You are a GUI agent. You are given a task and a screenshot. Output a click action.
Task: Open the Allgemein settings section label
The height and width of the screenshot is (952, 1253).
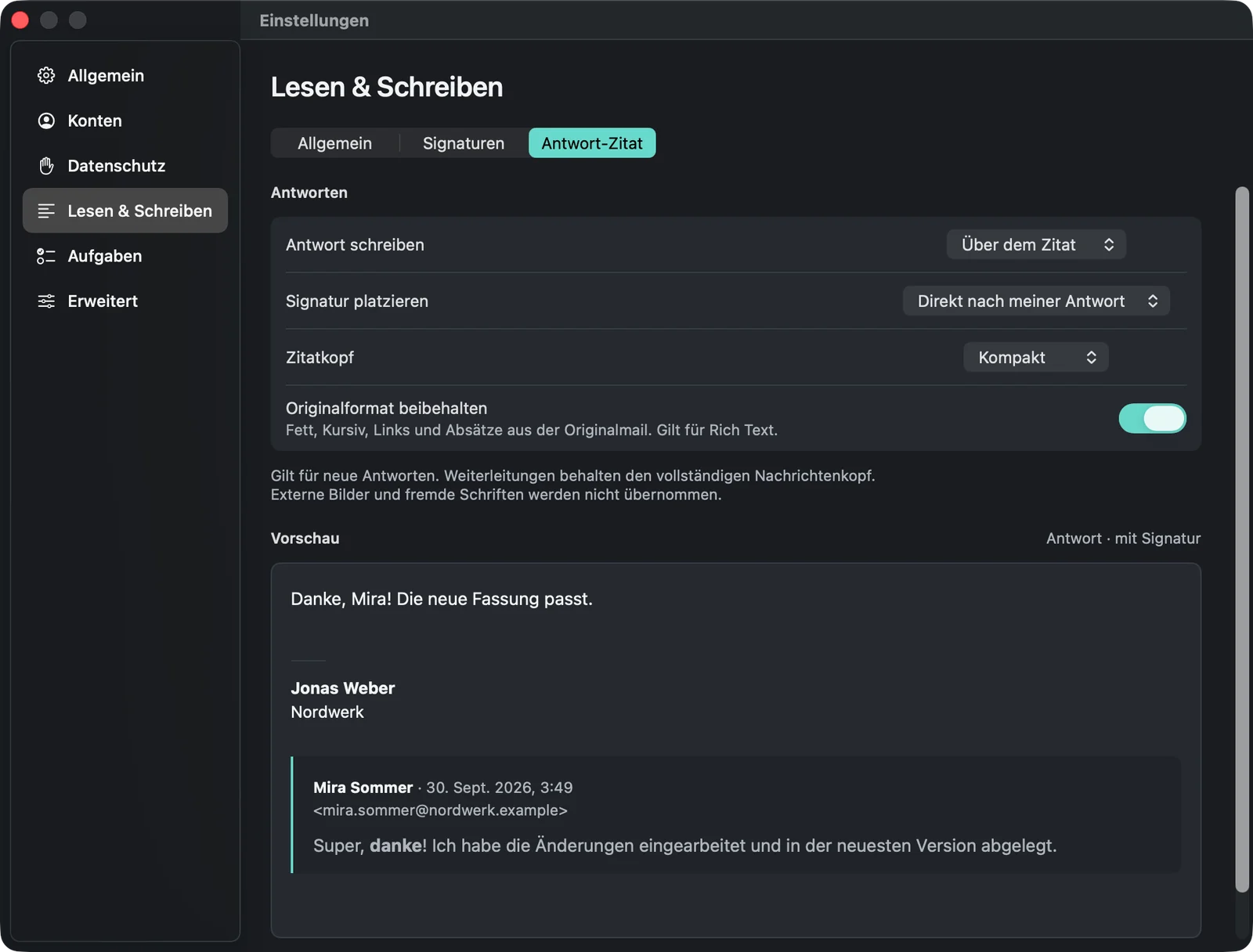(106, 76)
